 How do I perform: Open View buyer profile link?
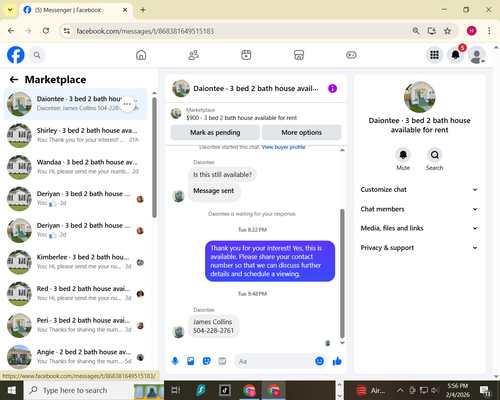tap(283, 147)
